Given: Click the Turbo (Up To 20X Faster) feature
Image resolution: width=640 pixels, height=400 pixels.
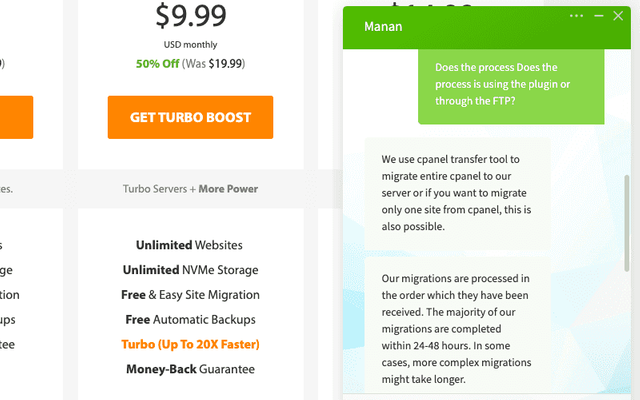Looking at the screenshot, I should point(190,344).
